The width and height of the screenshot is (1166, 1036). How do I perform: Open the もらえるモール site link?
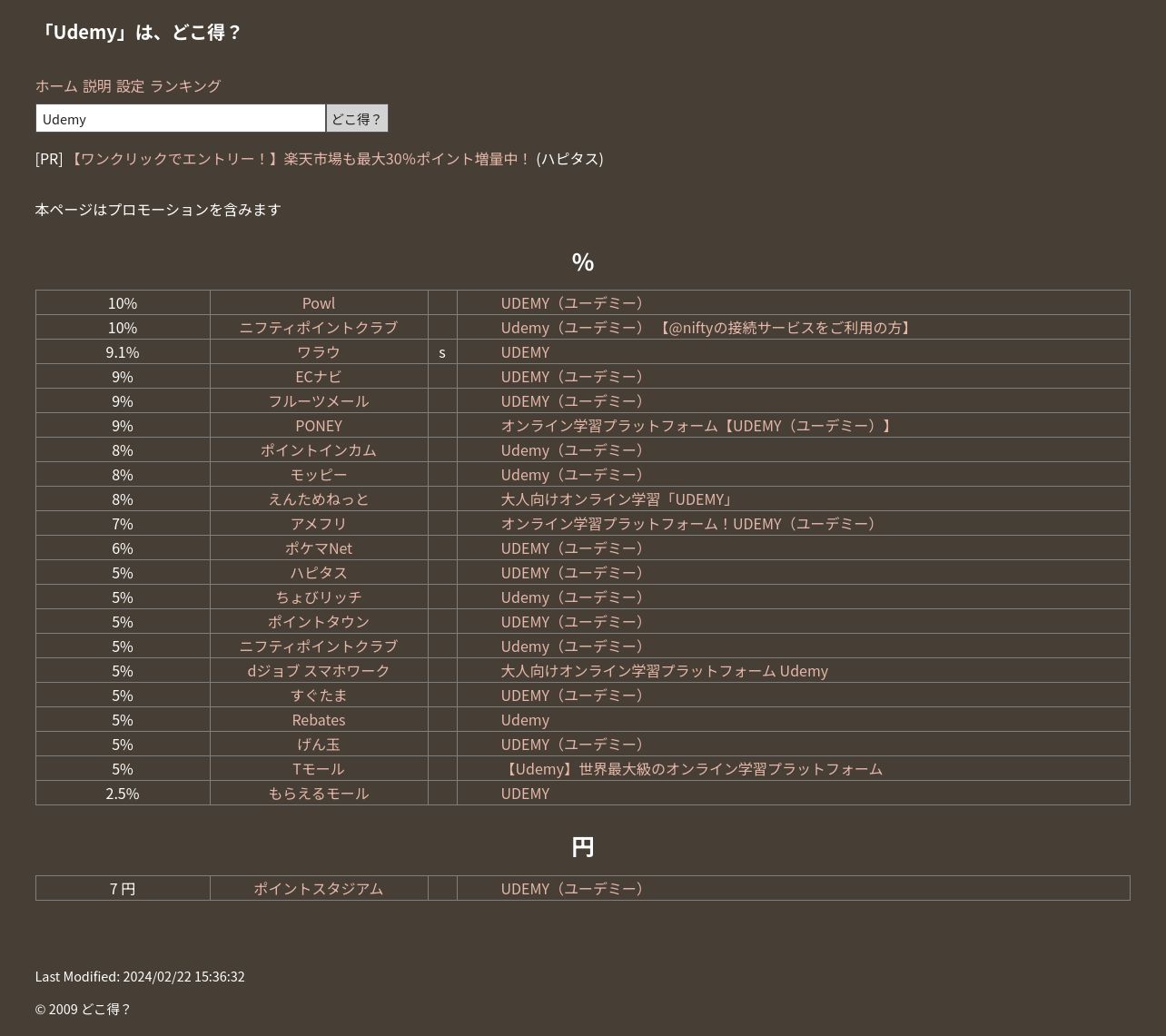click(x=319, y=793)
